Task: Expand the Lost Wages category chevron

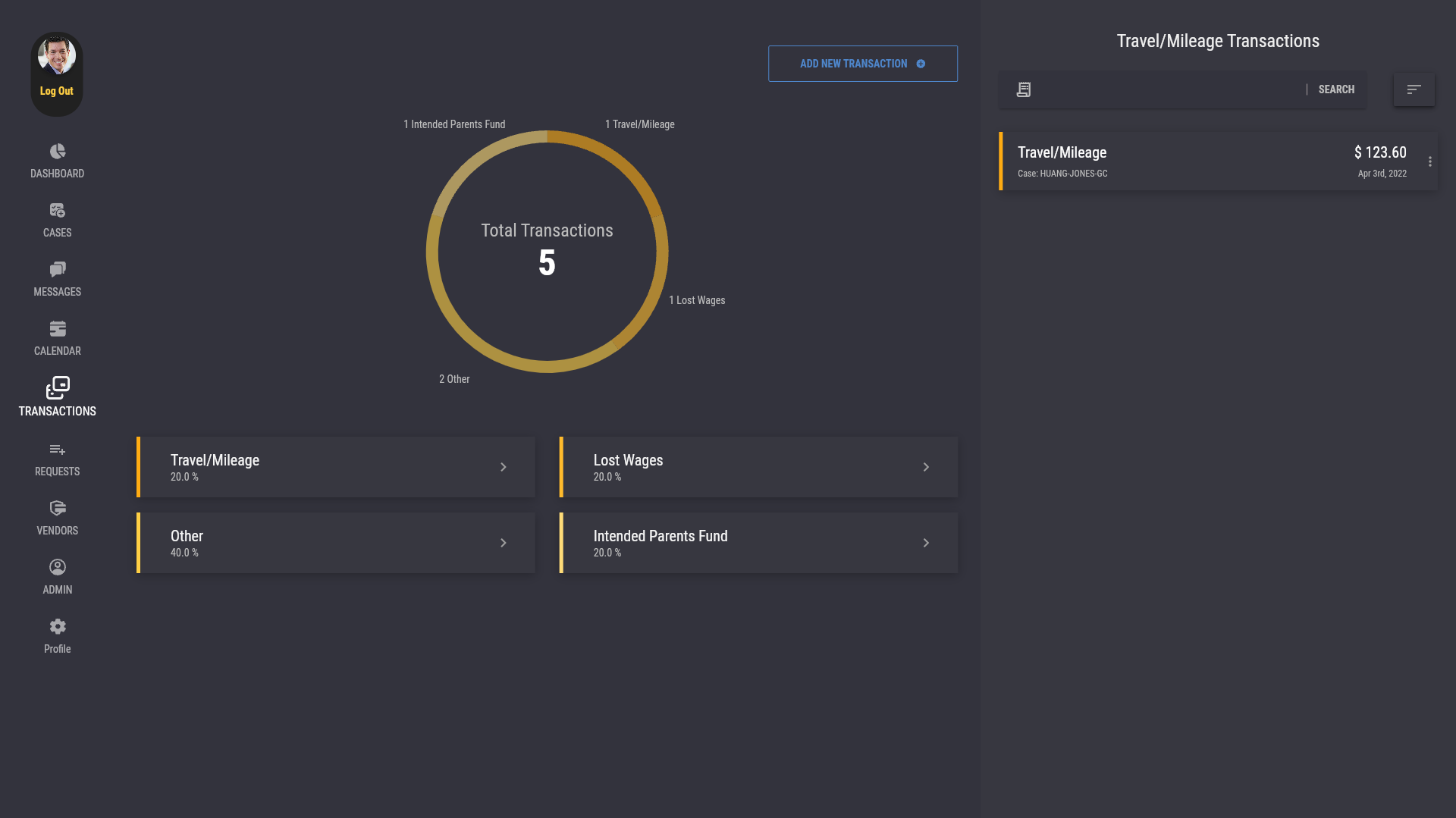Action: coord(926,467)
